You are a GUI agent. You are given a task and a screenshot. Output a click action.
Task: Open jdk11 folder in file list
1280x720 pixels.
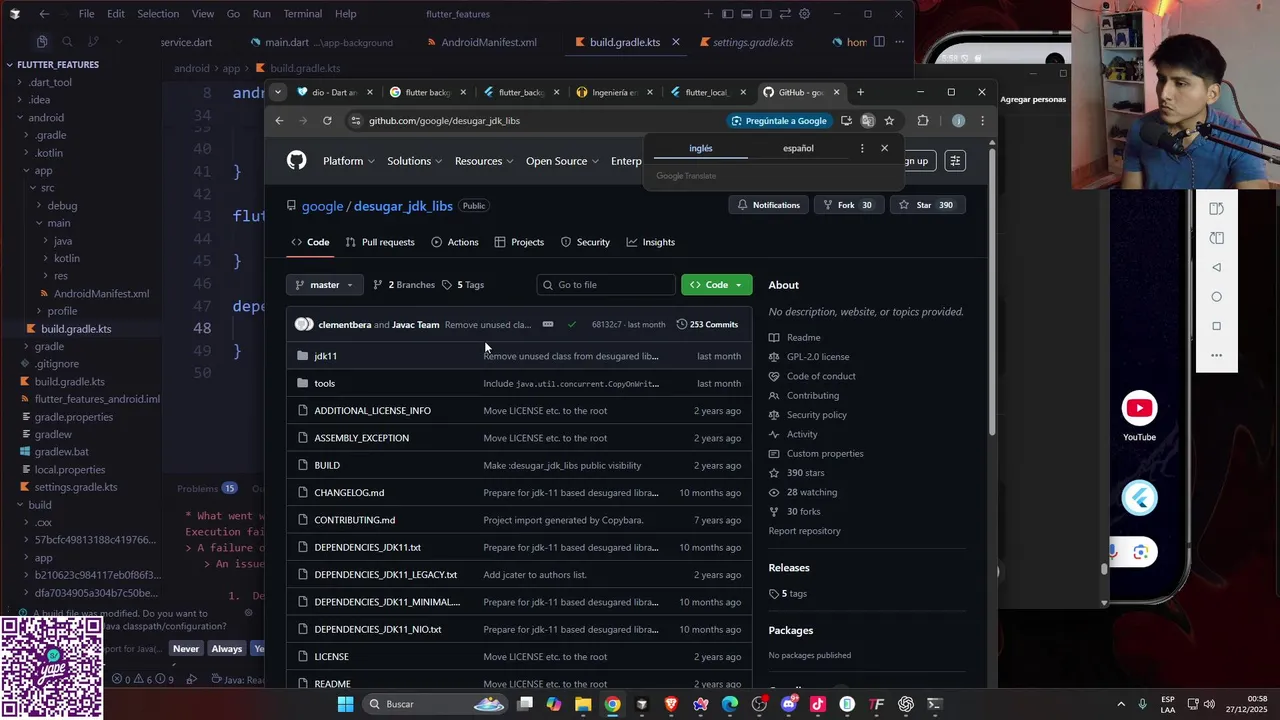[x=326, y=356]
